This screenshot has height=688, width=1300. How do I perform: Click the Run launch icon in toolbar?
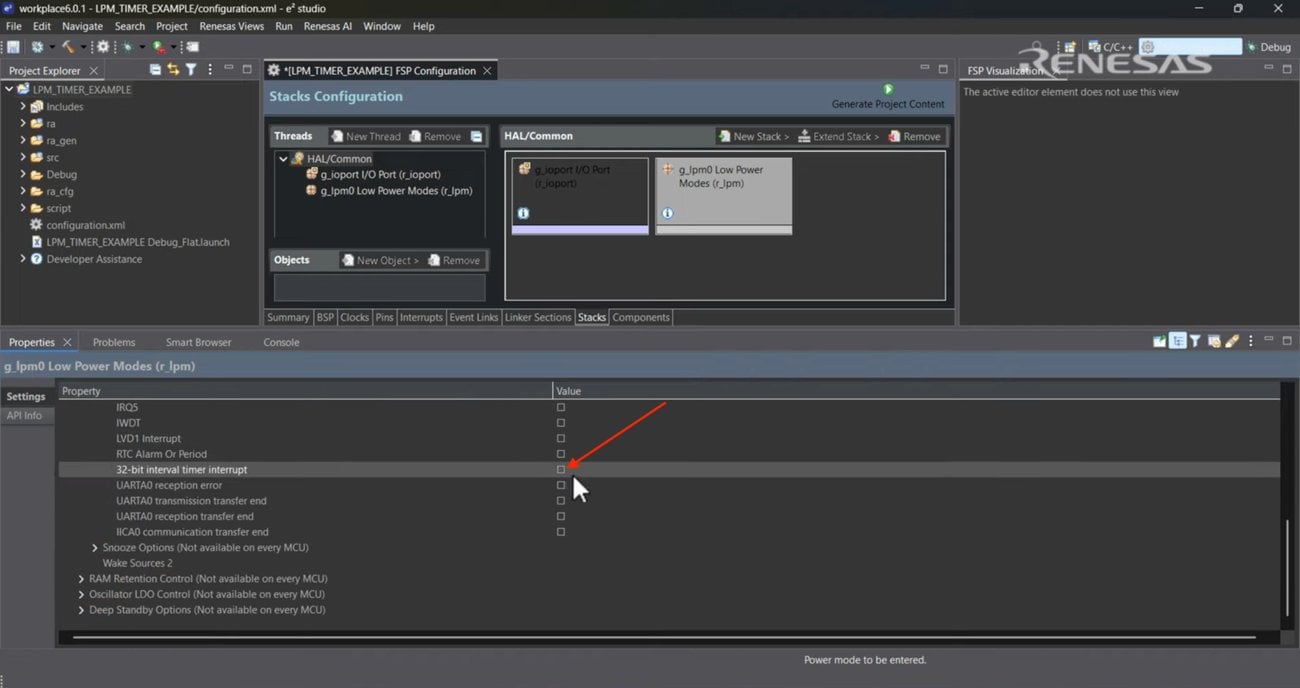click(x=159, y=47)
